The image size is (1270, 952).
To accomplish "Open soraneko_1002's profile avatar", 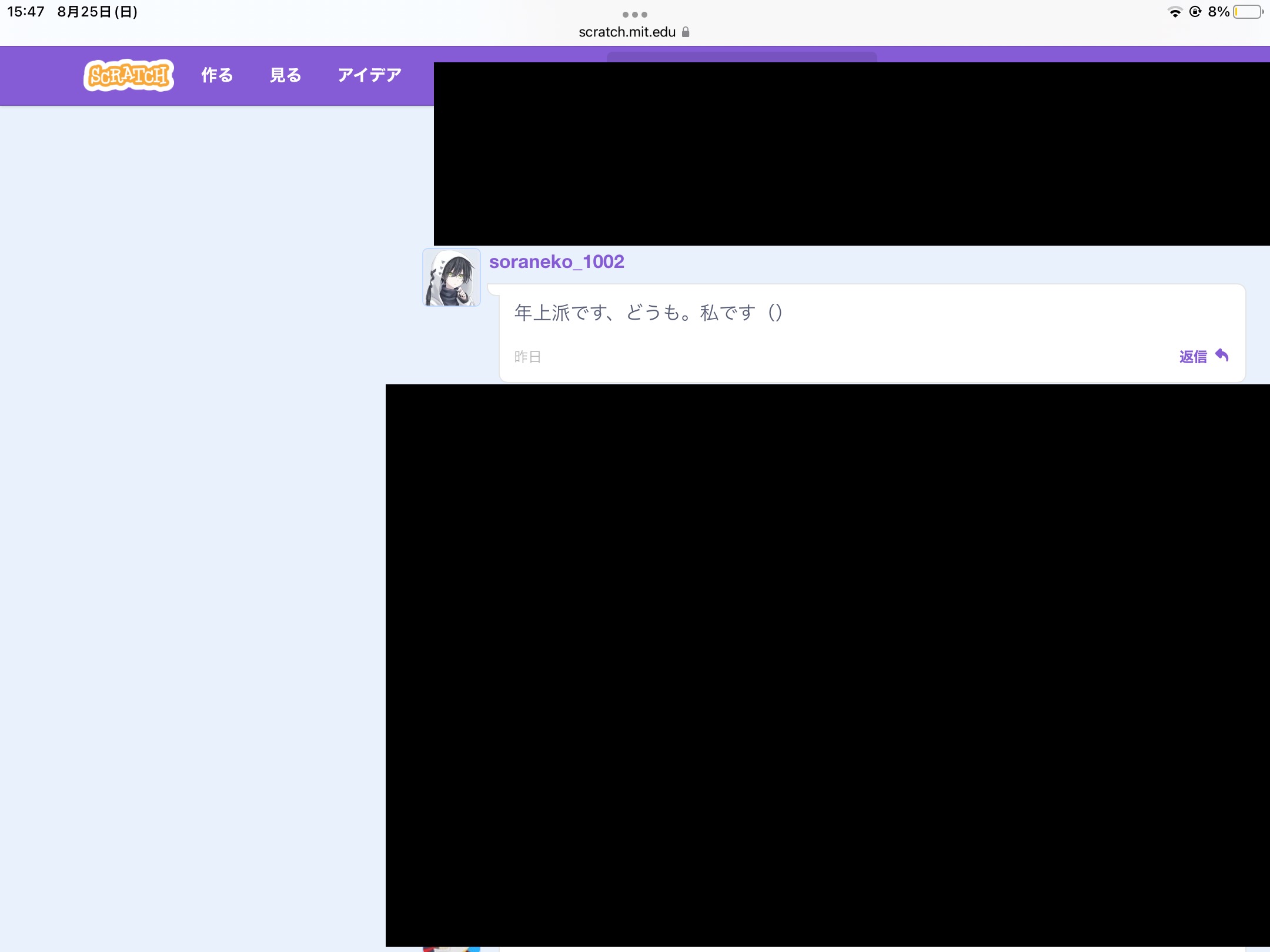I will (452, 277).
